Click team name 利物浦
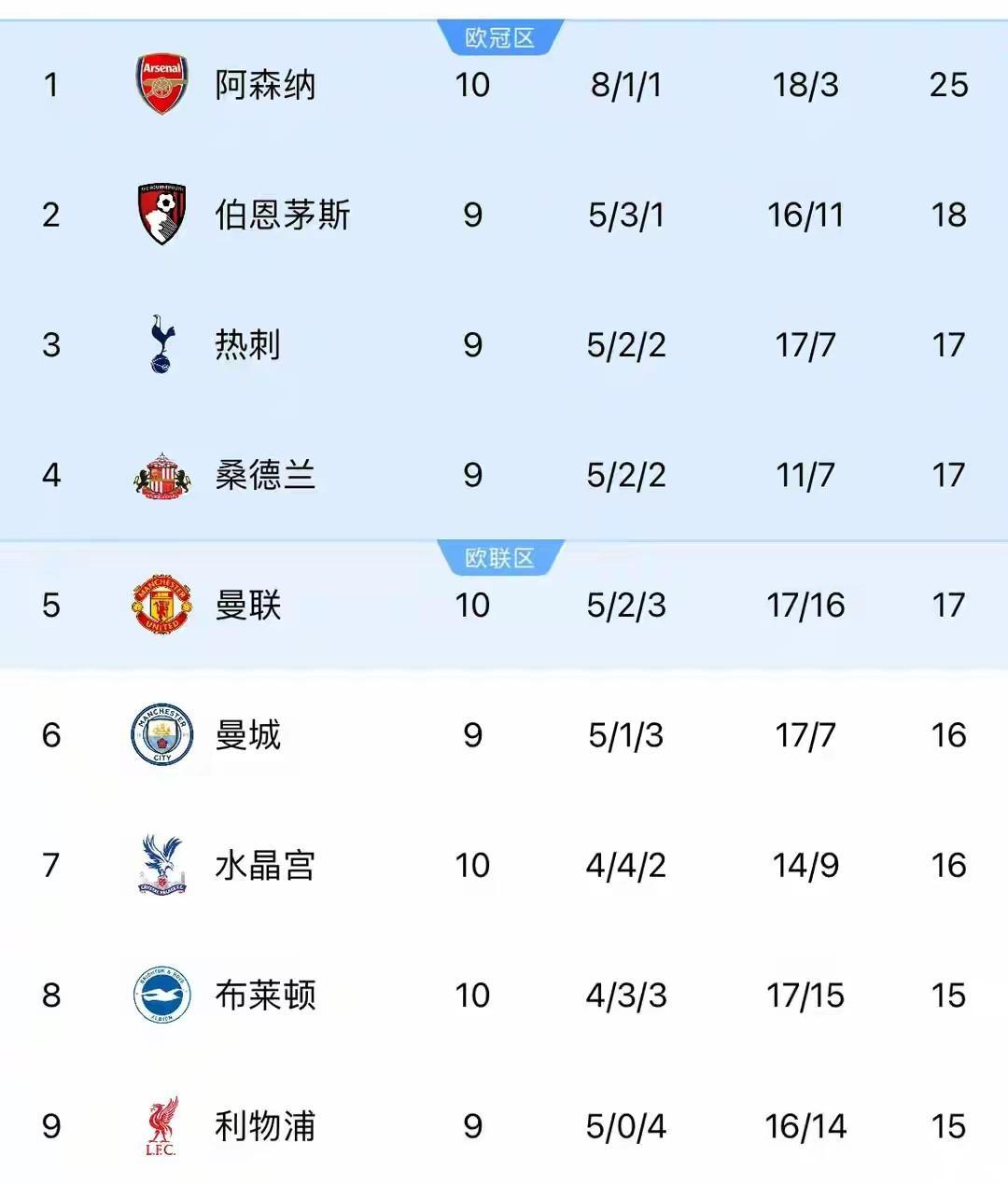Image resolution: width=1008 pixels, height=1184 pixels. [x=265, y=1126]
